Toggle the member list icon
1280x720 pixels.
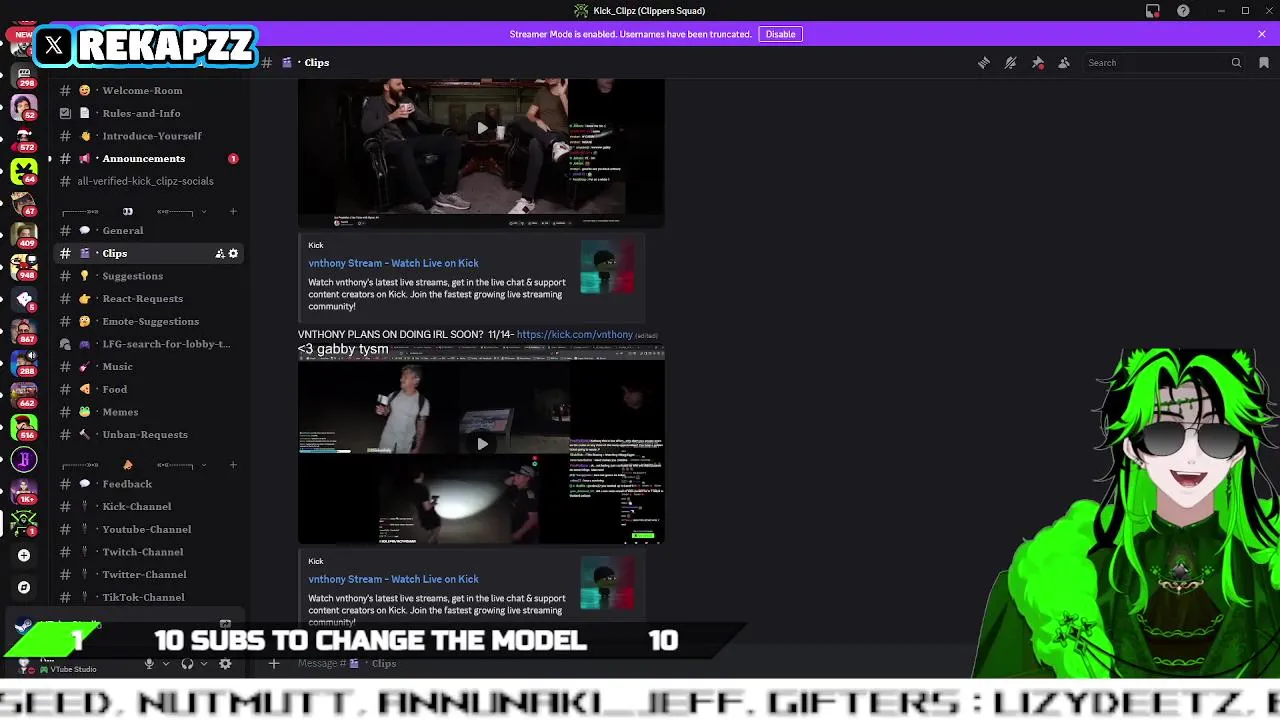pos(1064,63)
